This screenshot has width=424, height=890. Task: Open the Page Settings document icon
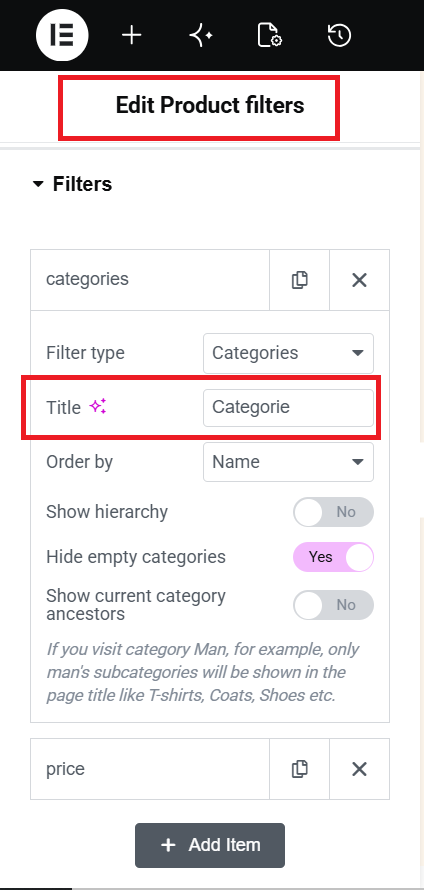coord(270,36)
